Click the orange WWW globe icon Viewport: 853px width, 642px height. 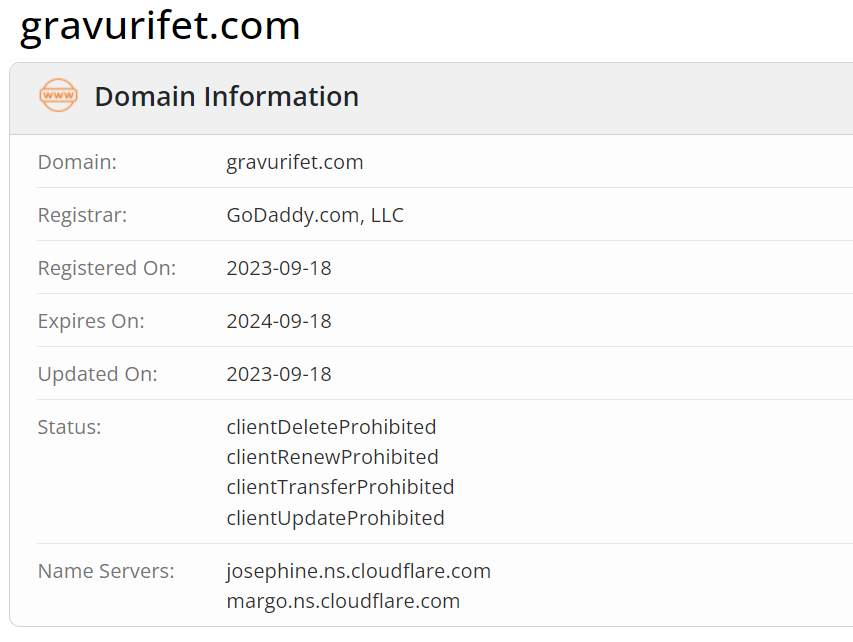coord(58,96)
